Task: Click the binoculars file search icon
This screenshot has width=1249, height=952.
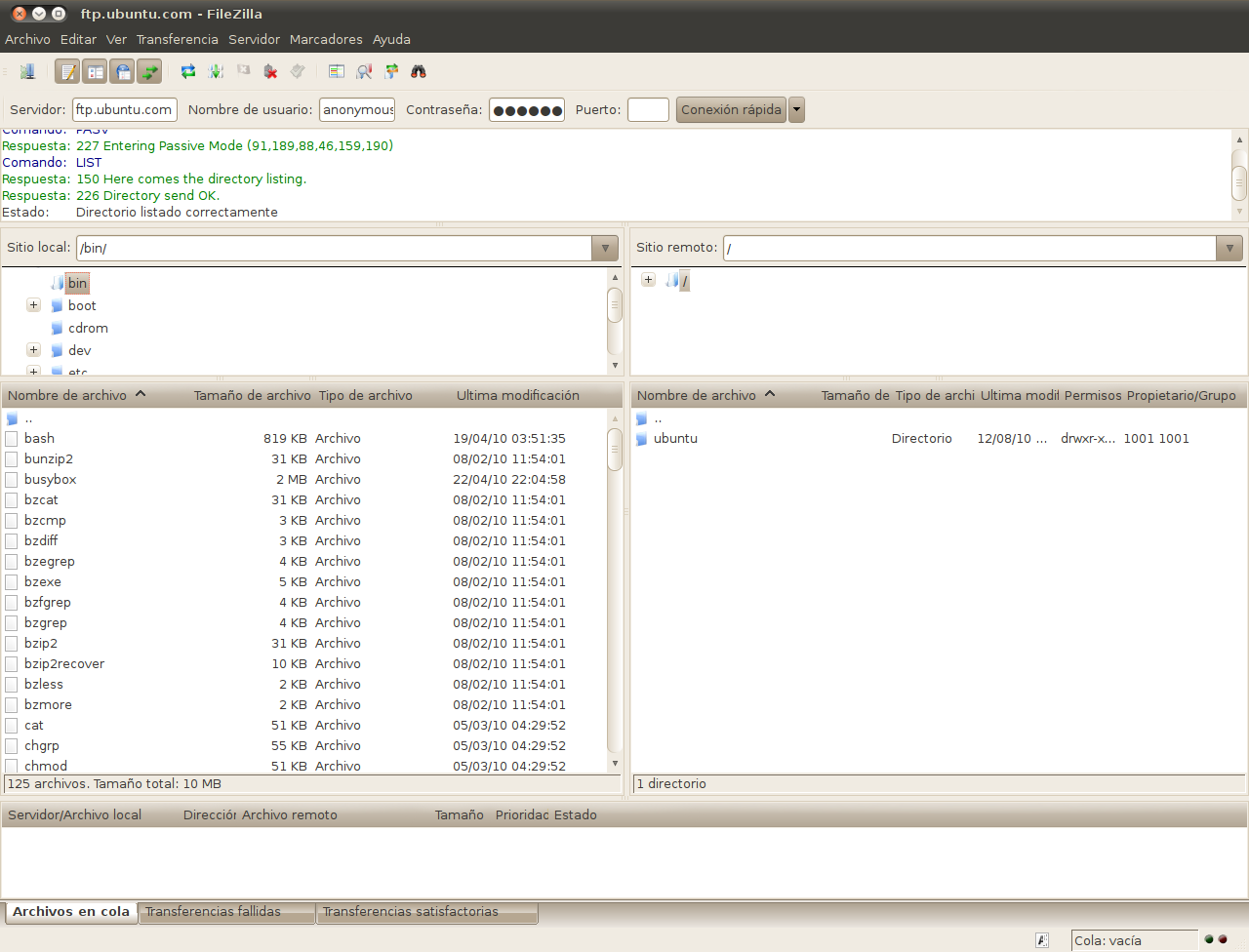Action: coord(419,71)
